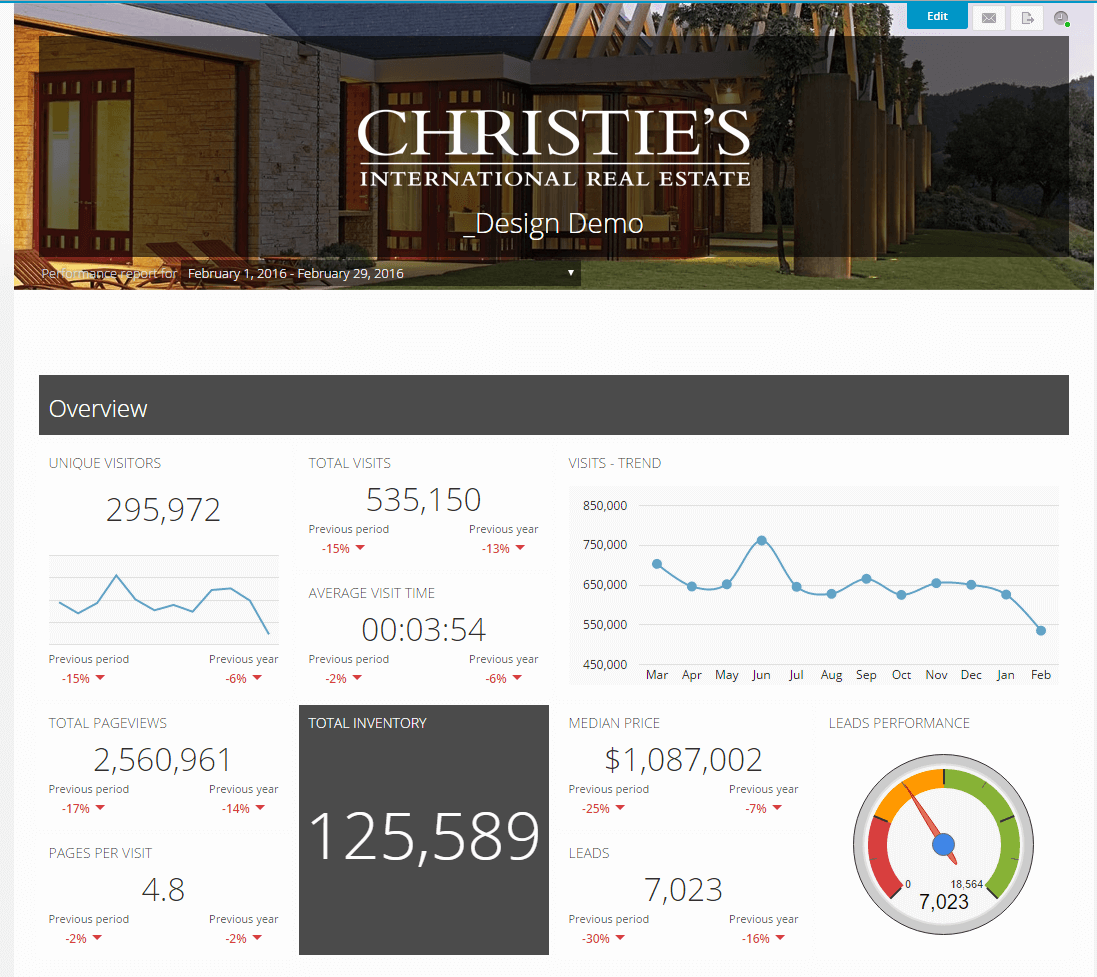Click the 18,564 gauge maximum label
Viewport: 1097px width, 977px height.
pyautogui.click(x=967, y=884)
